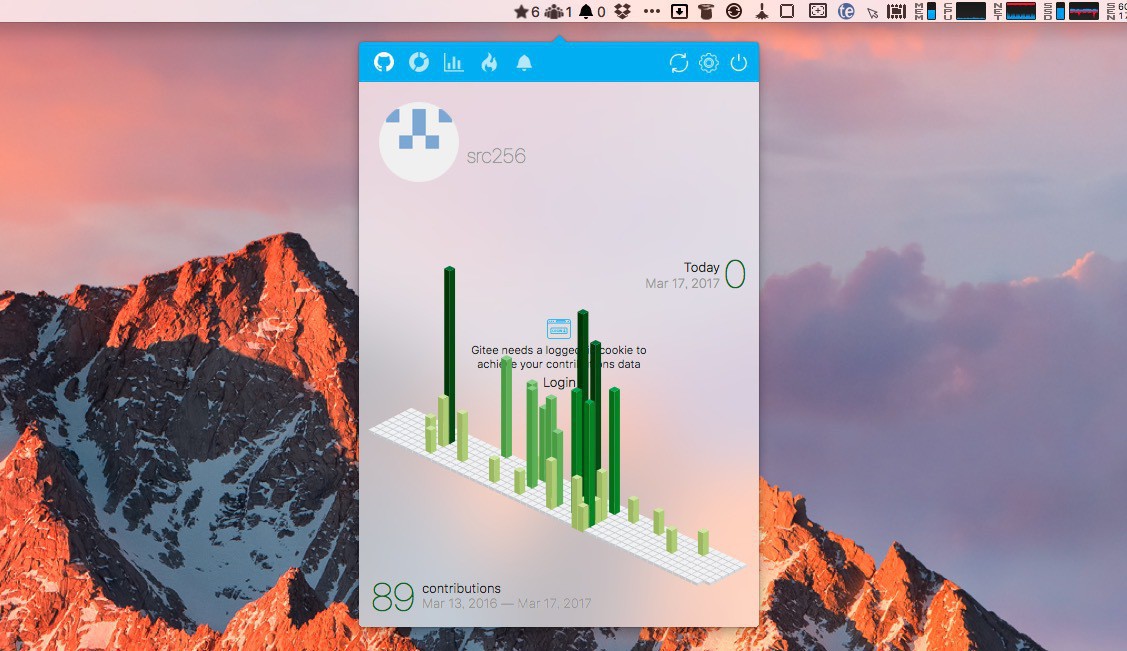This screenshot has height=651, width=1127.
Task: Click the Mar 13, 2016 — Mar 17, 2017 range
Action: pos(507,604)
